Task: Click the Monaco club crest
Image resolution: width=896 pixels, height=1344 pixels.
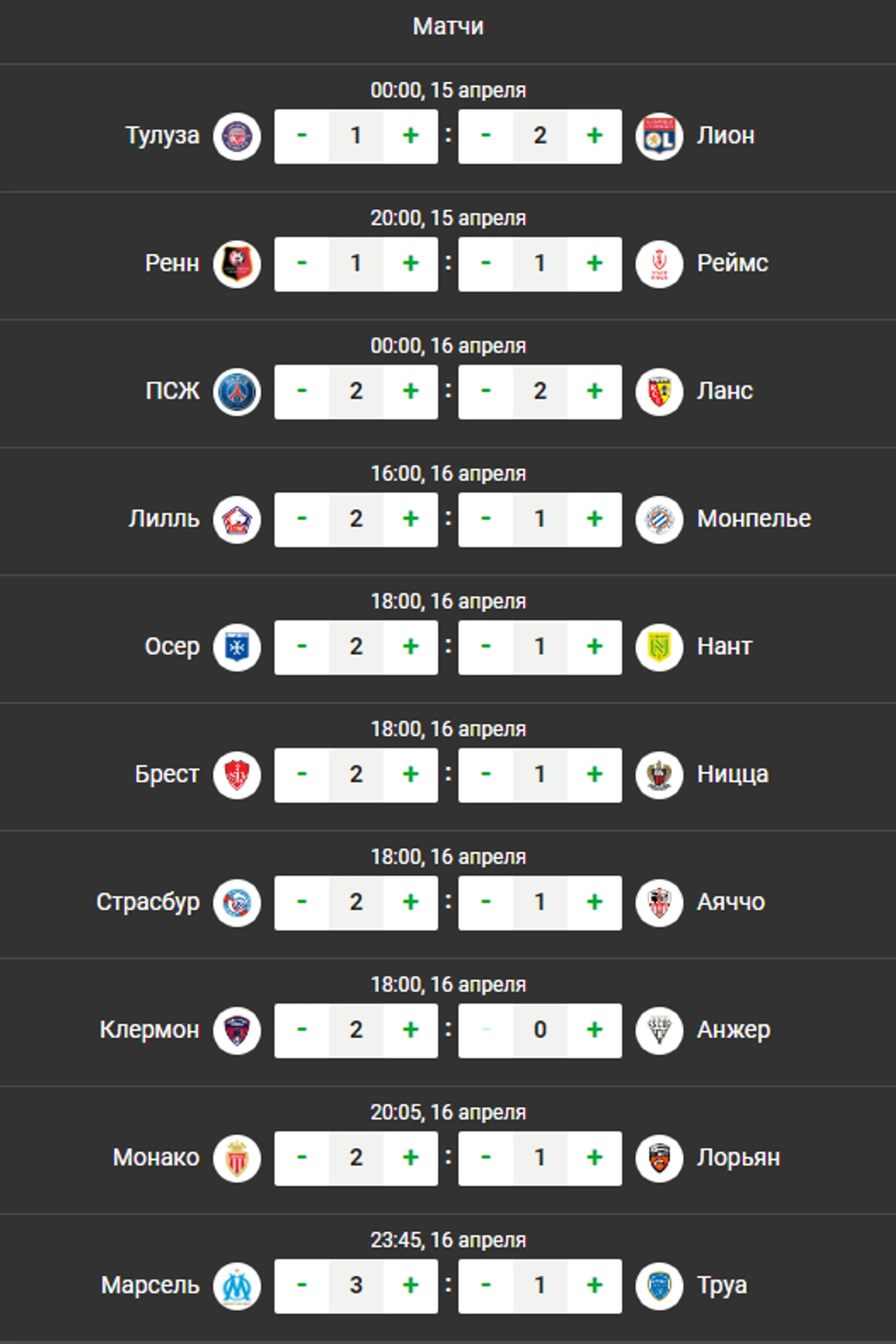Action: [x=237, y=1158]
